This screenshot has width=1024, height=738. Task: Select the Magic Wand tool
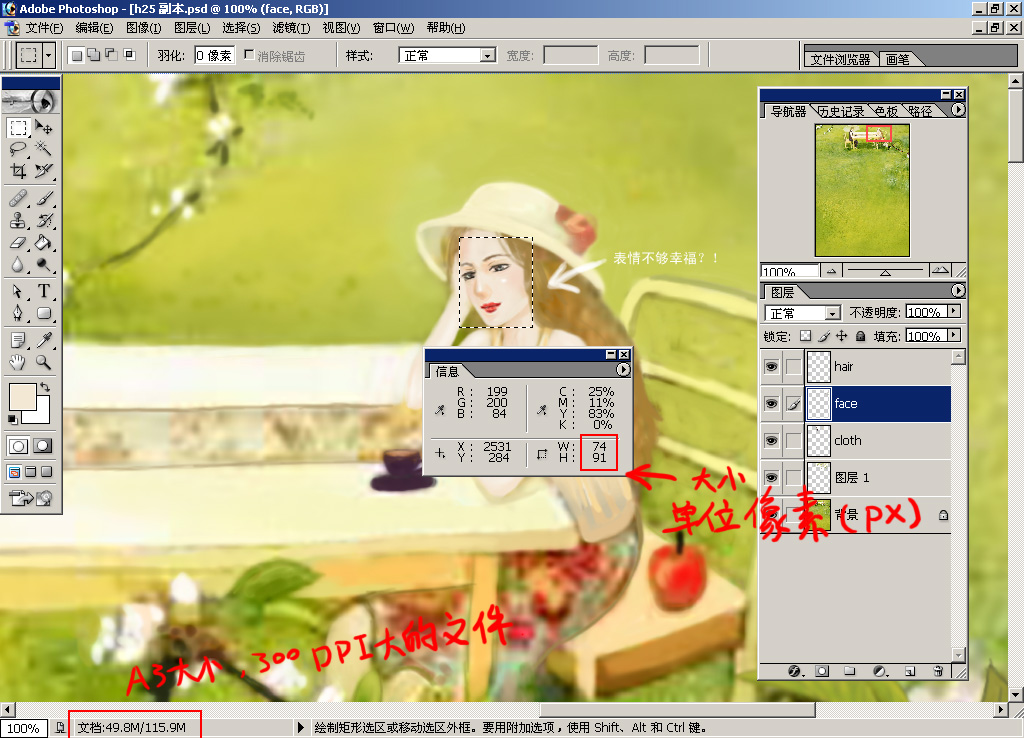43,150
